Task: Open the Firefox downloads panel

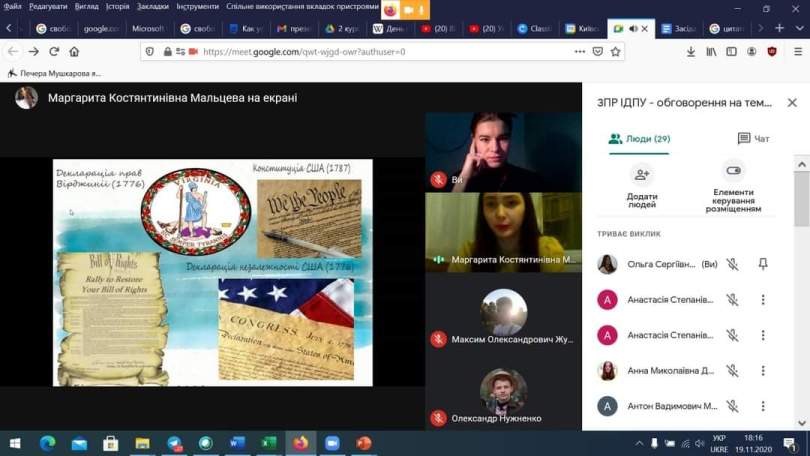Action: click(691, 52)
